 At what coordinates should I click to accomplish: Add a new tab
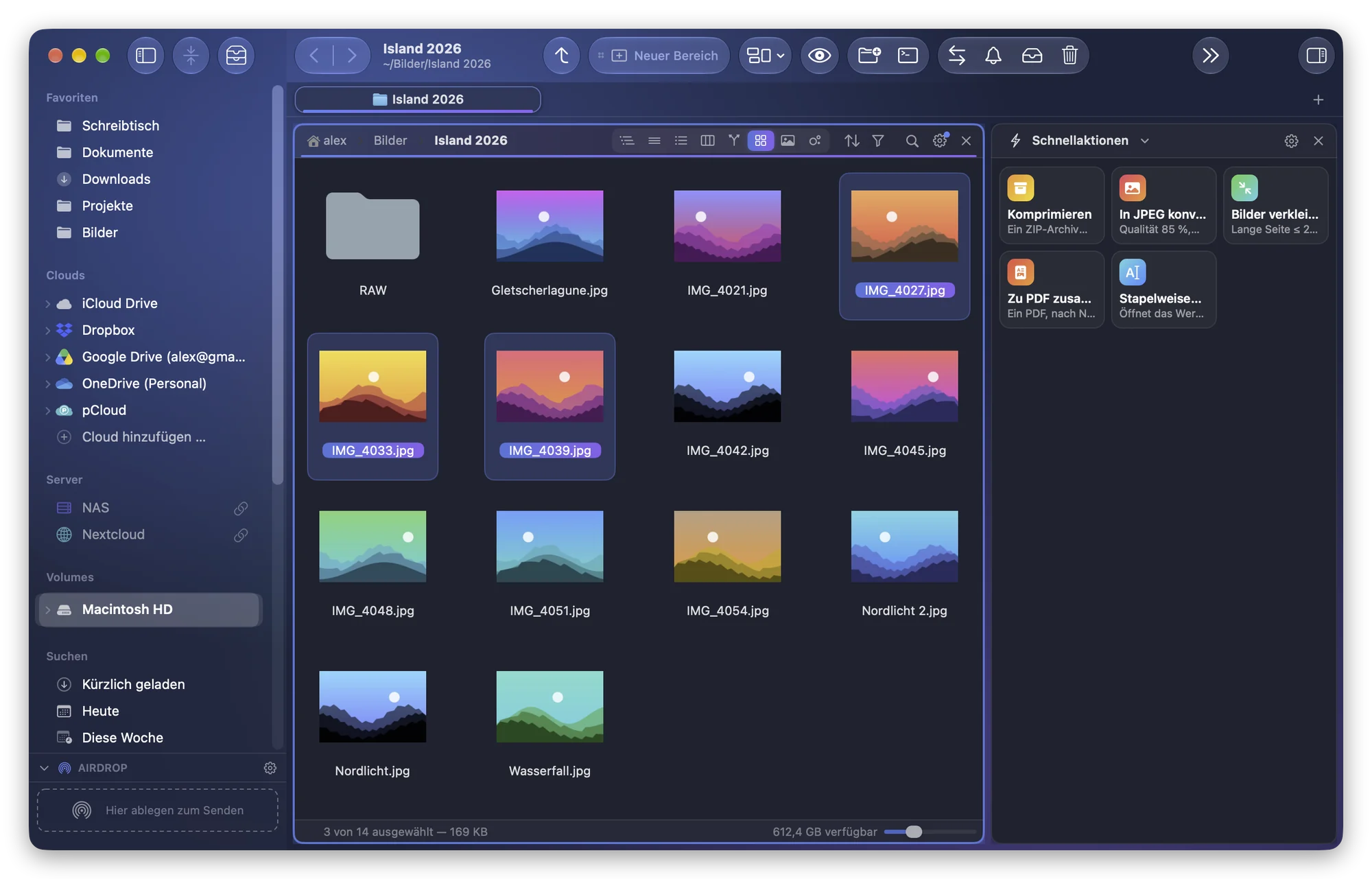click(1318, 99)
